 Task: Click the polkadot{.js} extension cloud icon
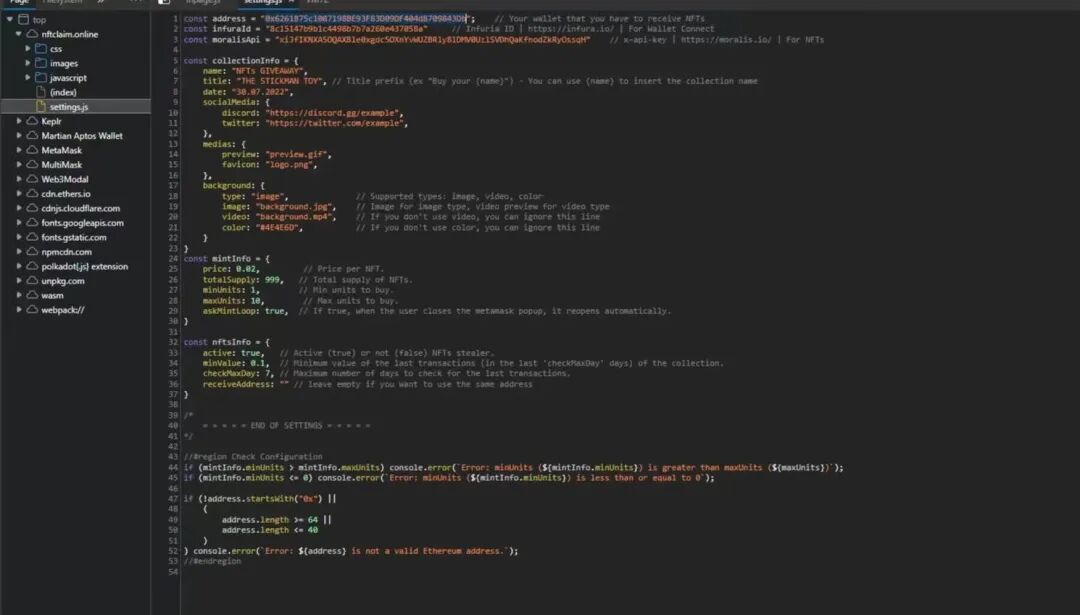click(x=32, y=266)
